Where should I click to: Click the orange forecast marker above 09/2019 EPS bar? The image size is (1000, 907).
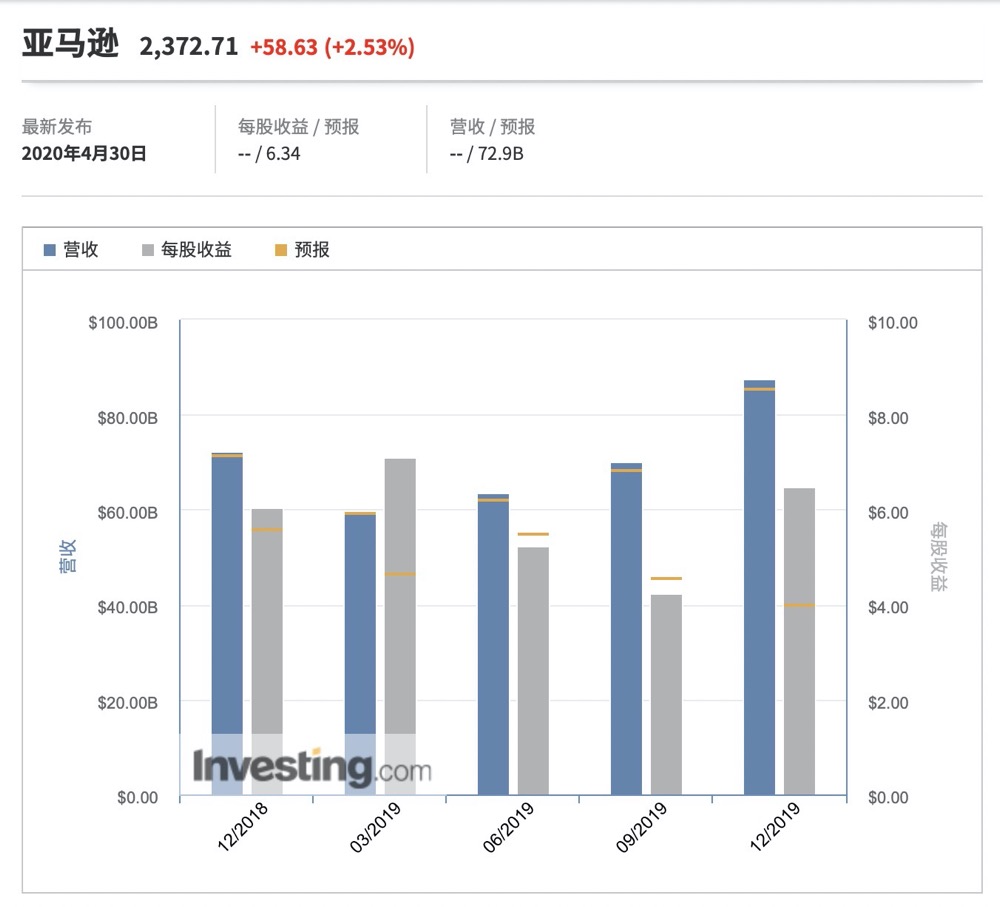click(666, 578)
